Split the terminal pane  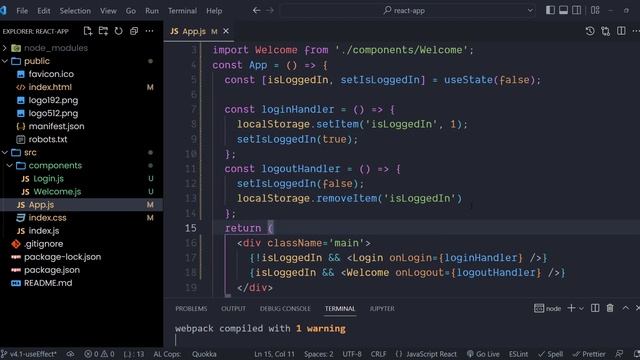click(x=595, y=308)
